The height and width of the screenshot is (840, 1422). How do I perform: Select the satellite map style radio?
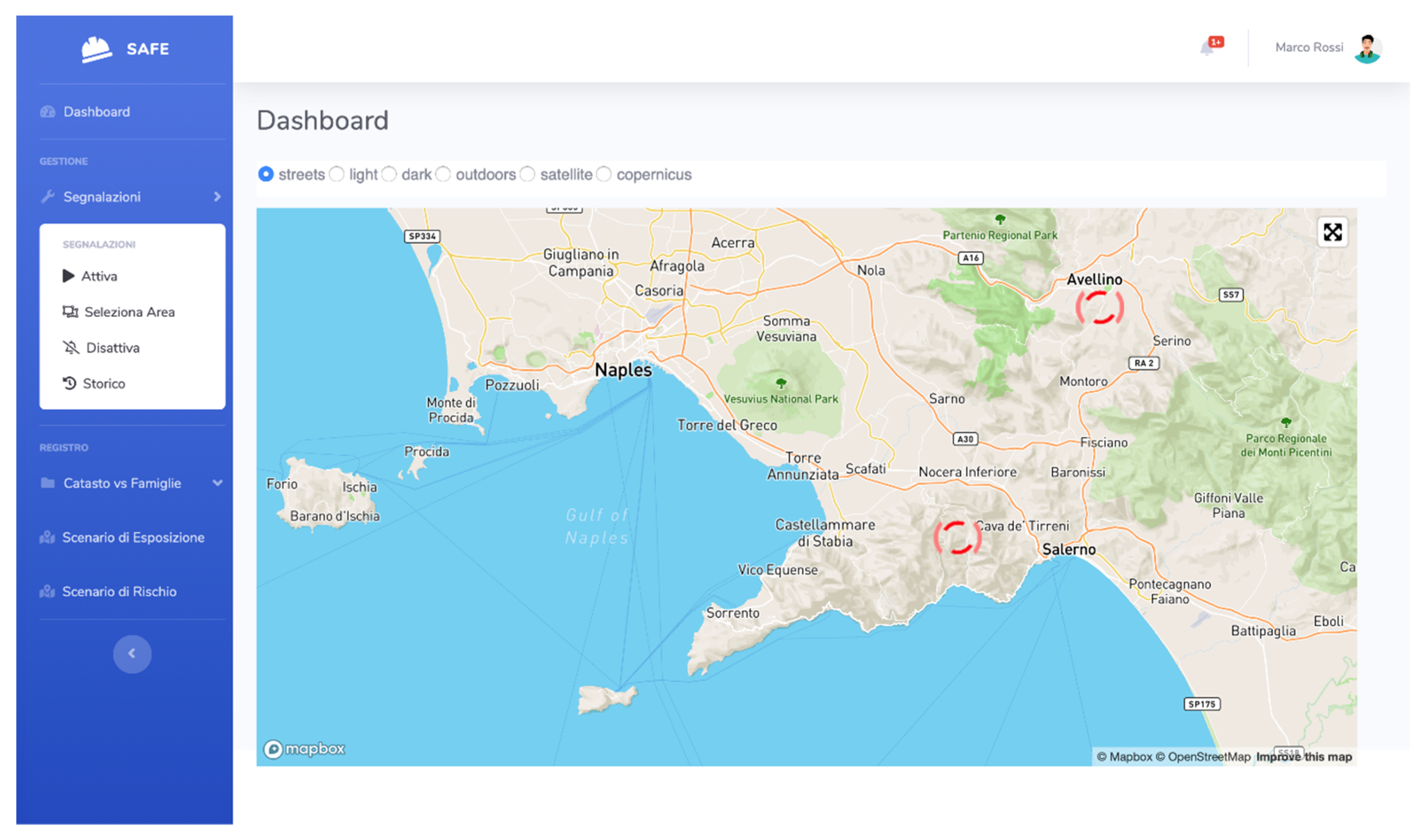coord(527,174)
